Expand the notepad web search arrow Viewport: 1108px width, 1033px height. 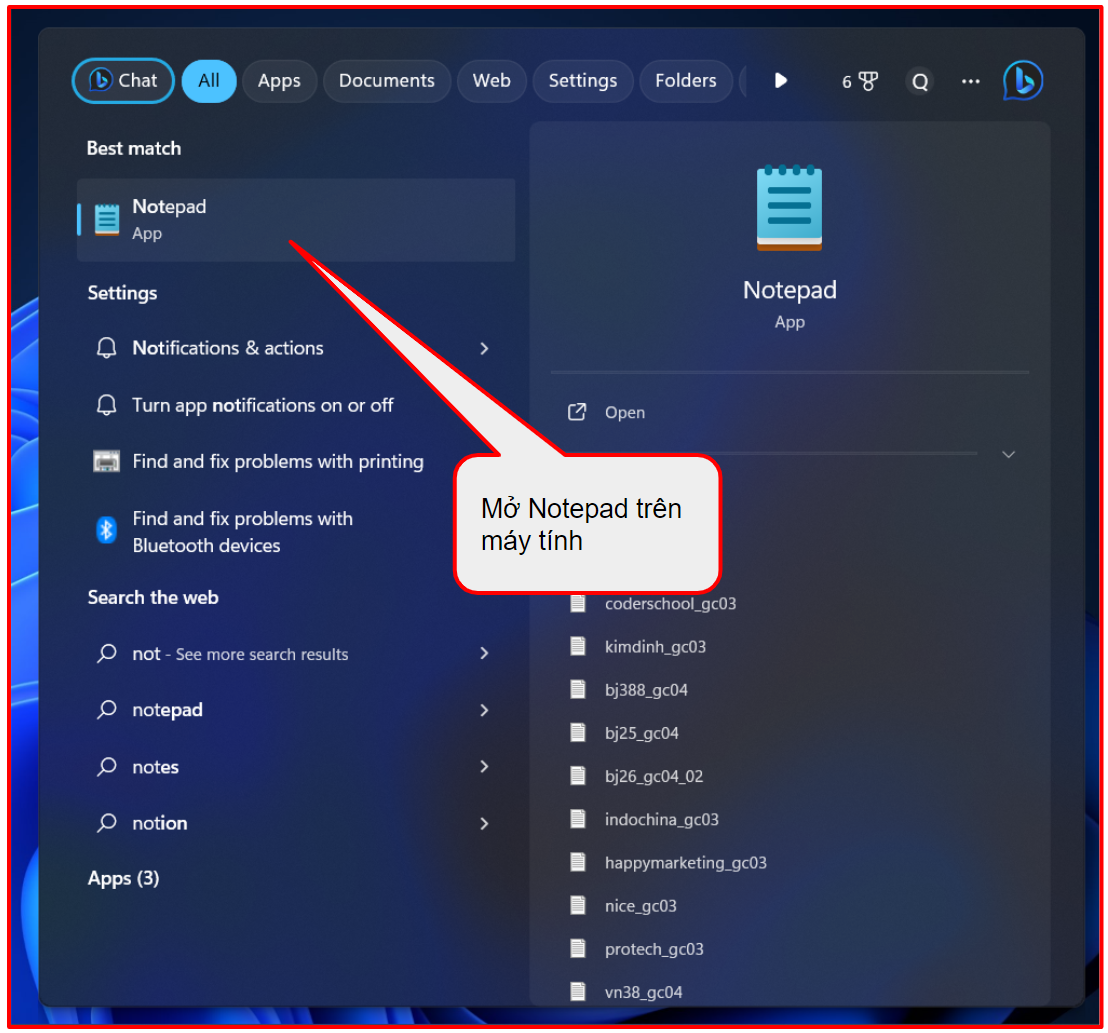point(484,710)
